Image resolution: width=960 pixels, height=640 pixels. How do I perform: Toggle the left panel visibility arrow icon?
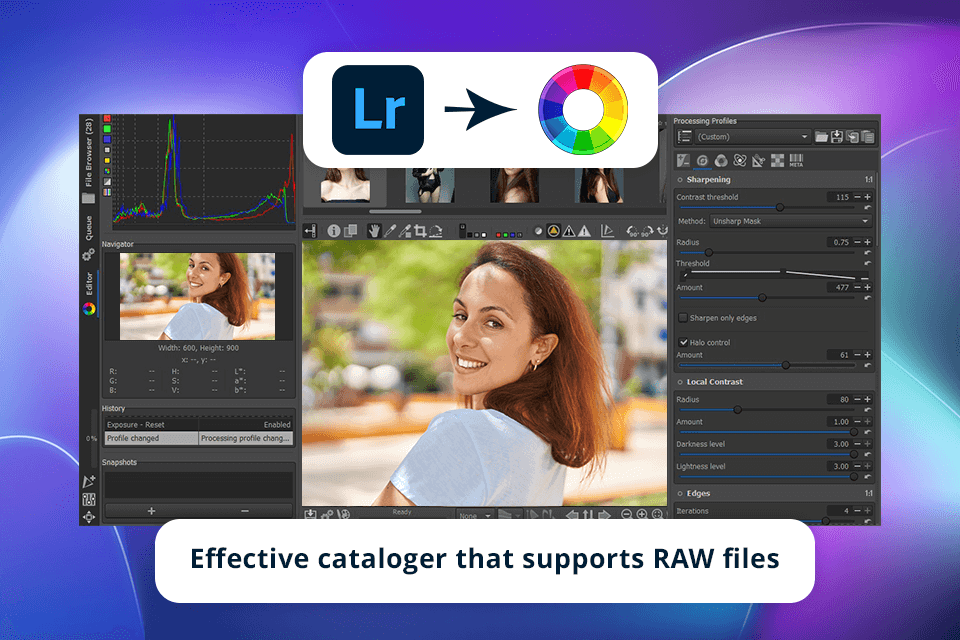click(x=310, y=231)
